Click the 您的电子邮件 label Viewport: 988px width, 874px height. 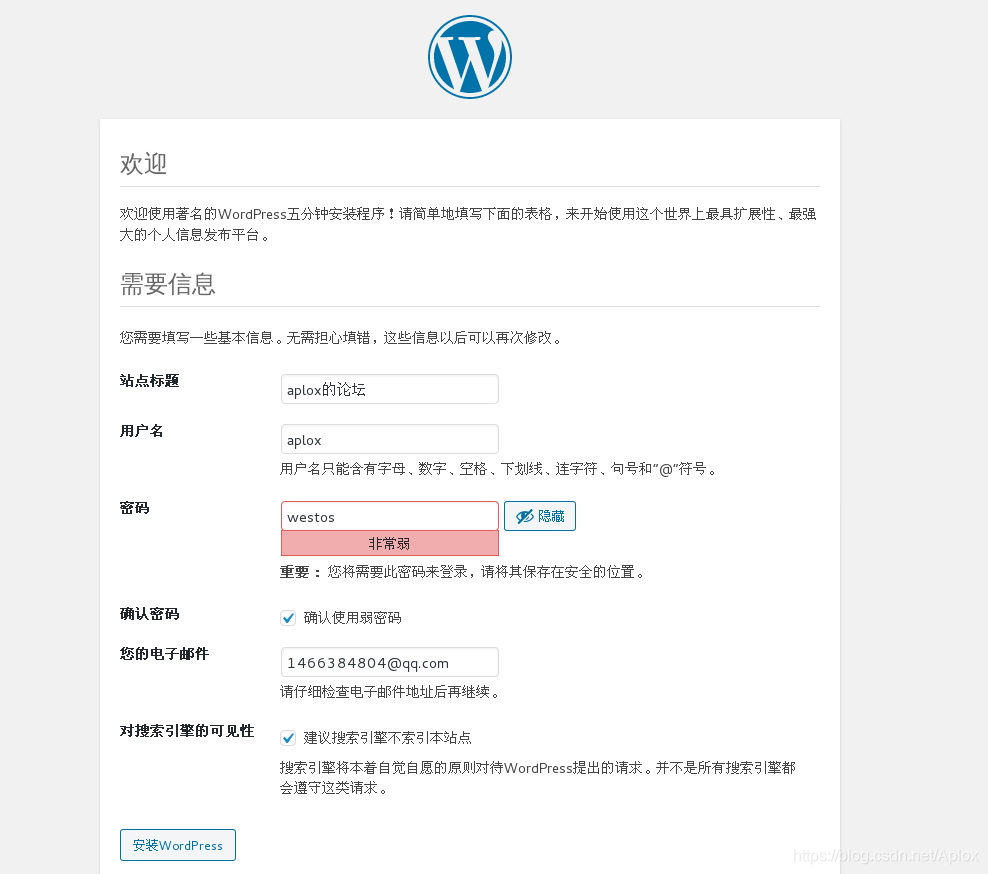164,654
